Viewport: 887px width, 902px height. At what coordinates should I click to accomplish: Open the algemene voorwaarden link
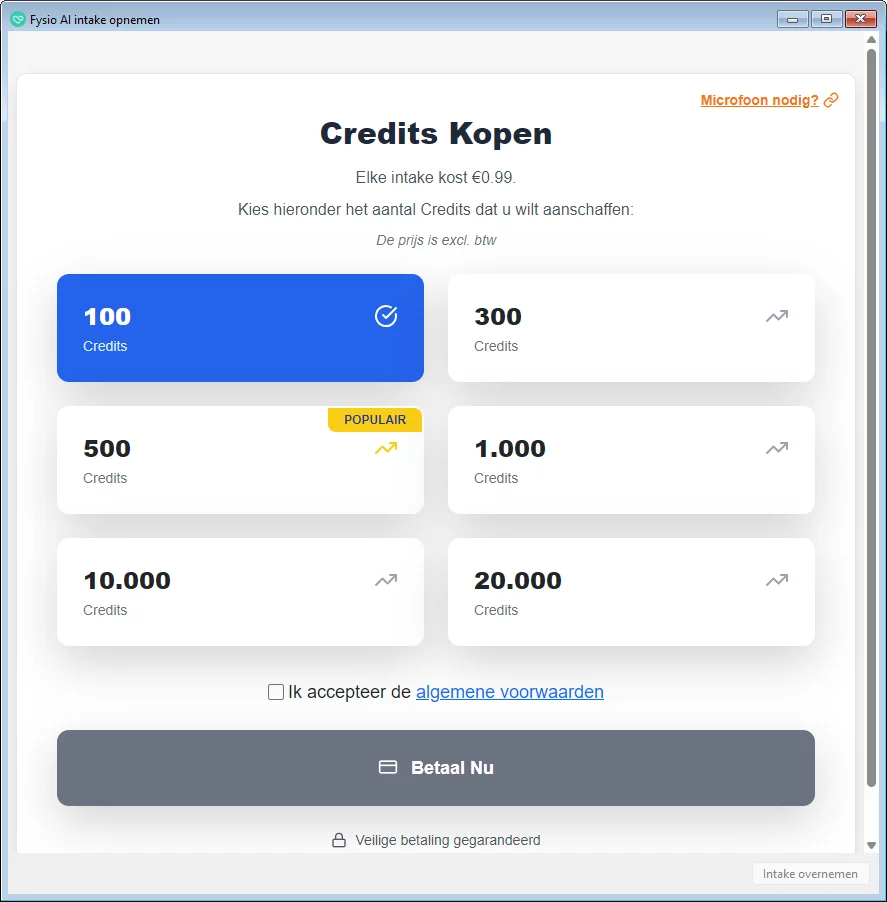(x=509, y=692)
